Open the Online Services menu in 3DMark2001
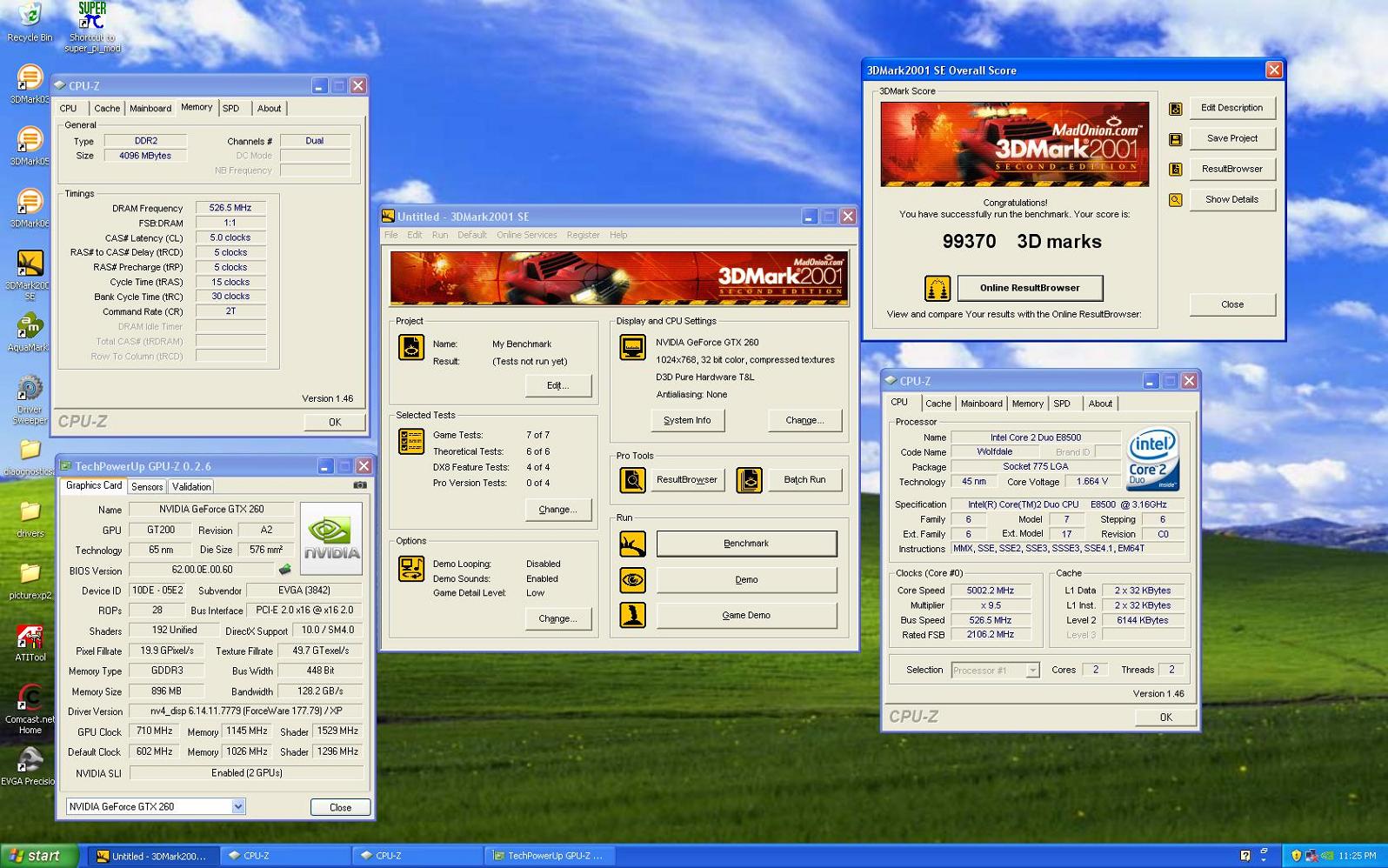 (x=526, y=235)
